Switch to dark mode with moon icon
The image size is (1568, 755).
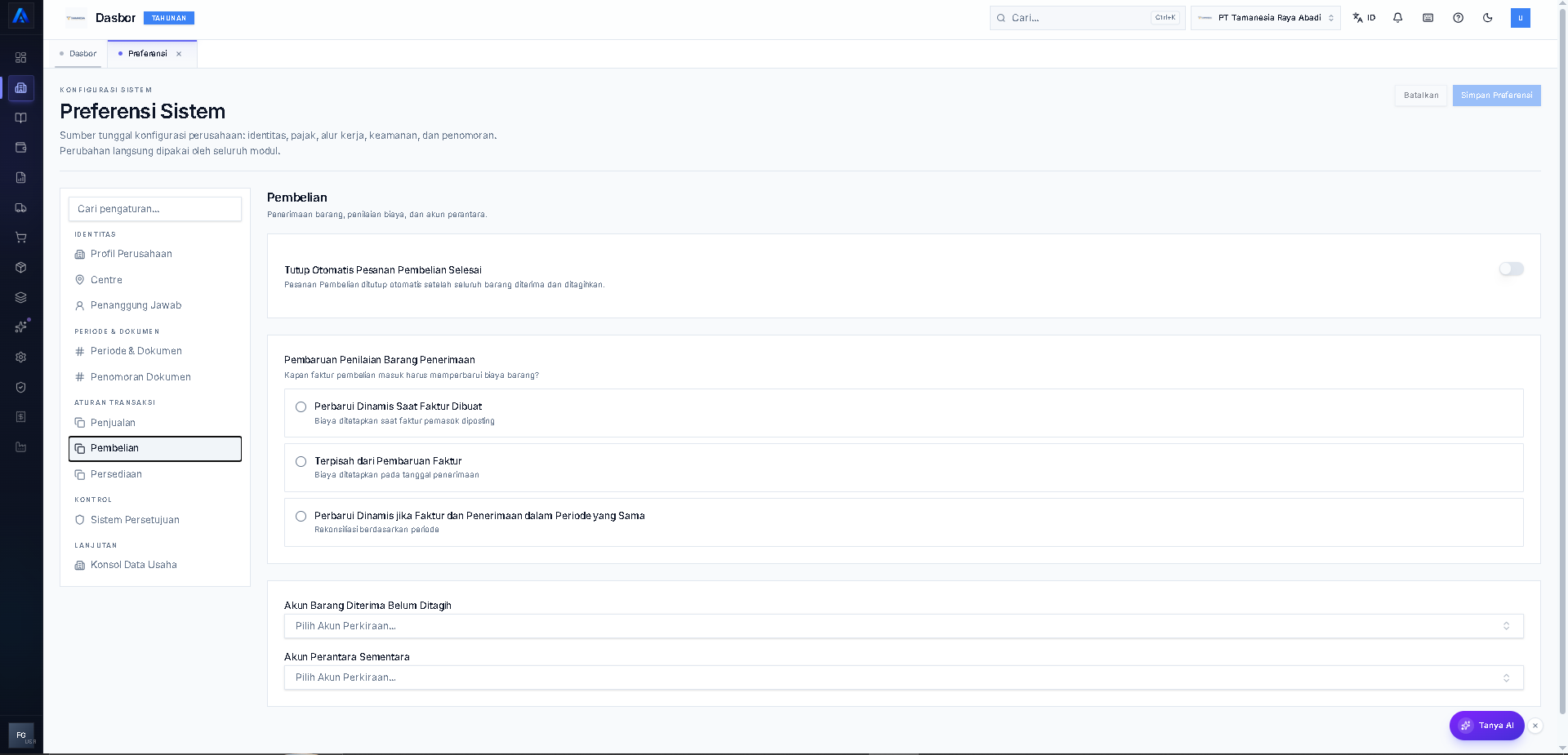[x=1488, y=18]
